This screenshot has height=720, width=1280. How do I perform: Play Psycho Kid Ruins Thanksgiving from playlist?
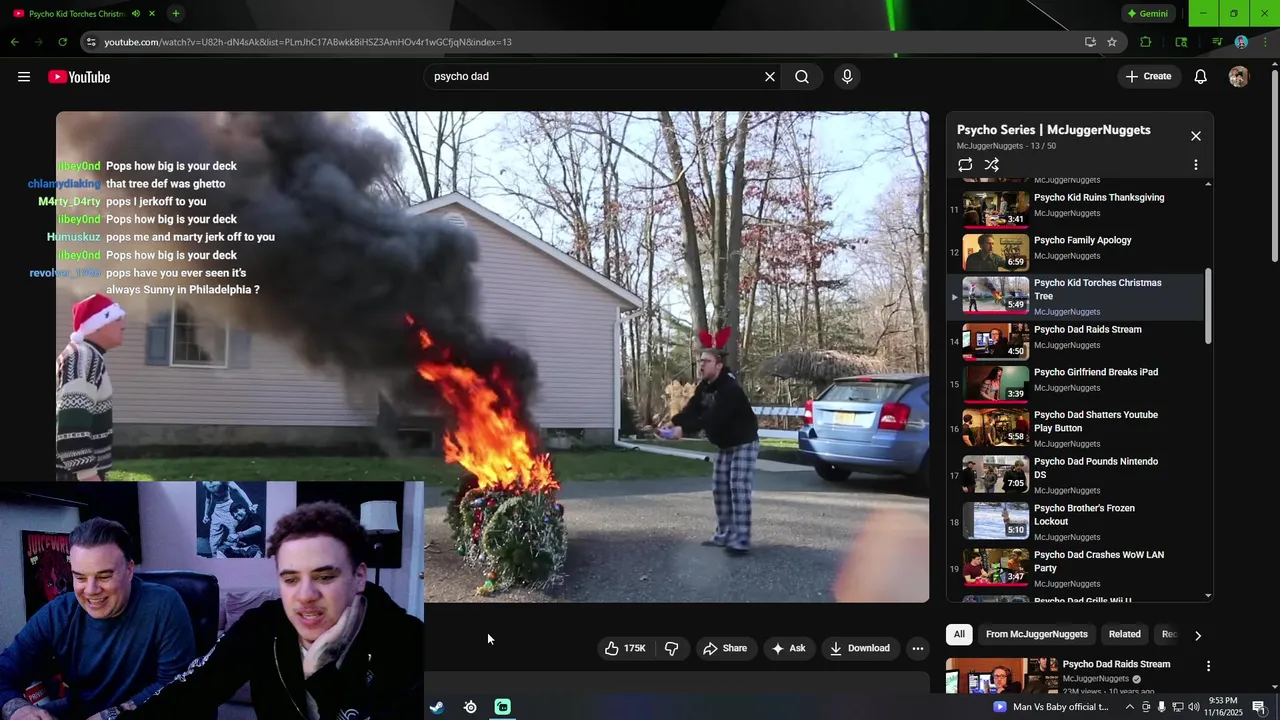point(1076,209)
